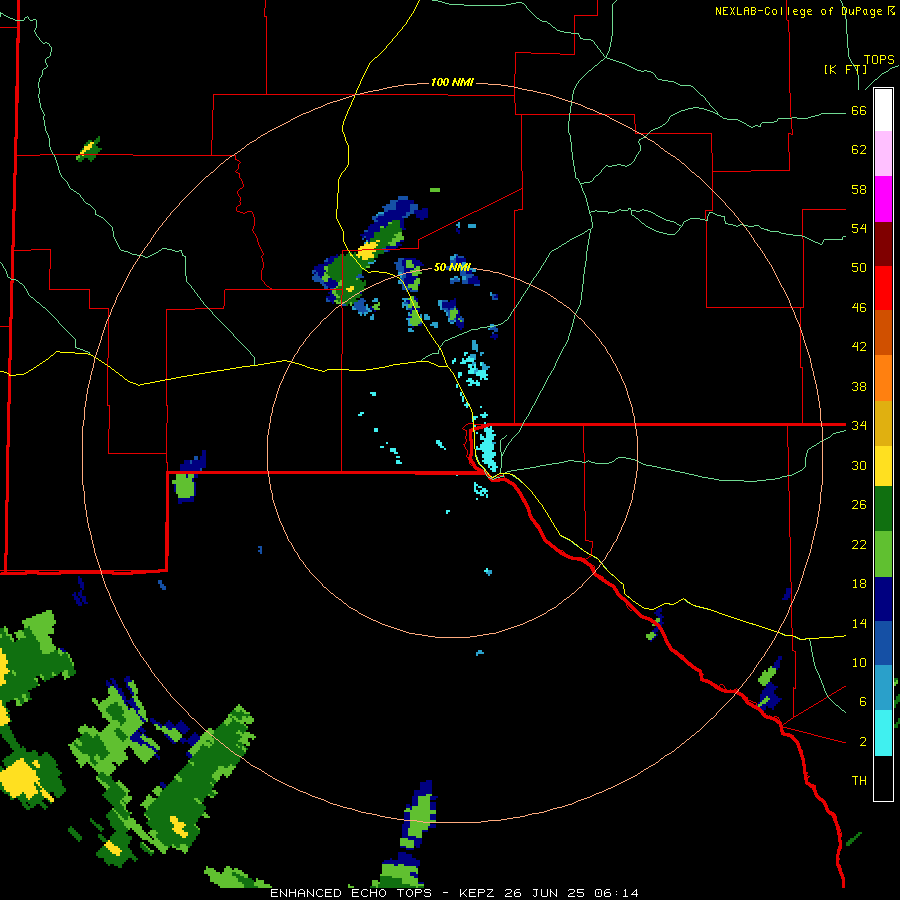
Task: Select the 42 legend value
Action: pyautogui.click(x=859, y=347)
